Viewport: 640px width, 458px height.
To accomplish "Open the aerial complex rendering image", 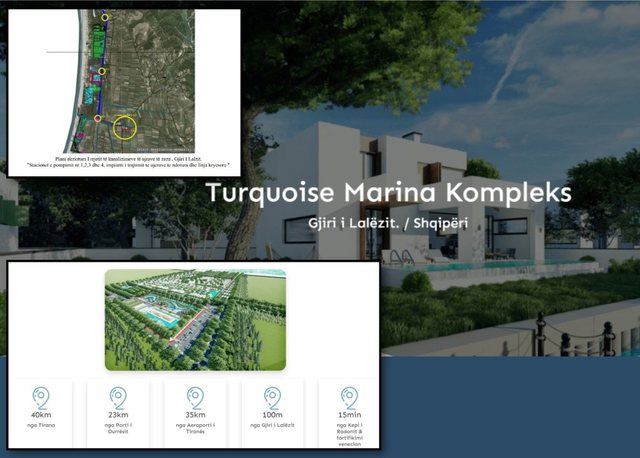I will 195,319.
